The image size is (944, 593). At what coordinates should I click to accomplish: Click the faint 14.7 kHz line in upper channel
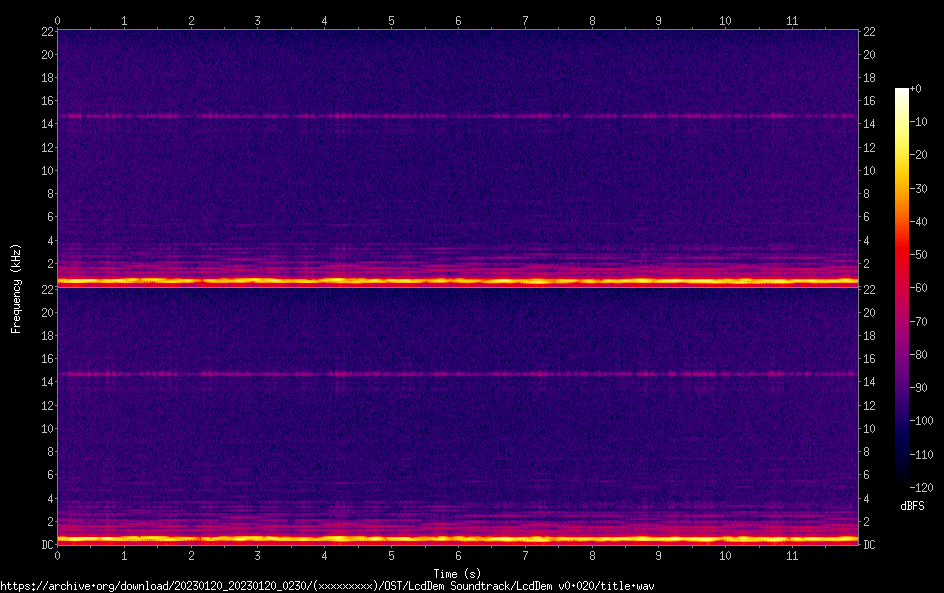(457, 116)
